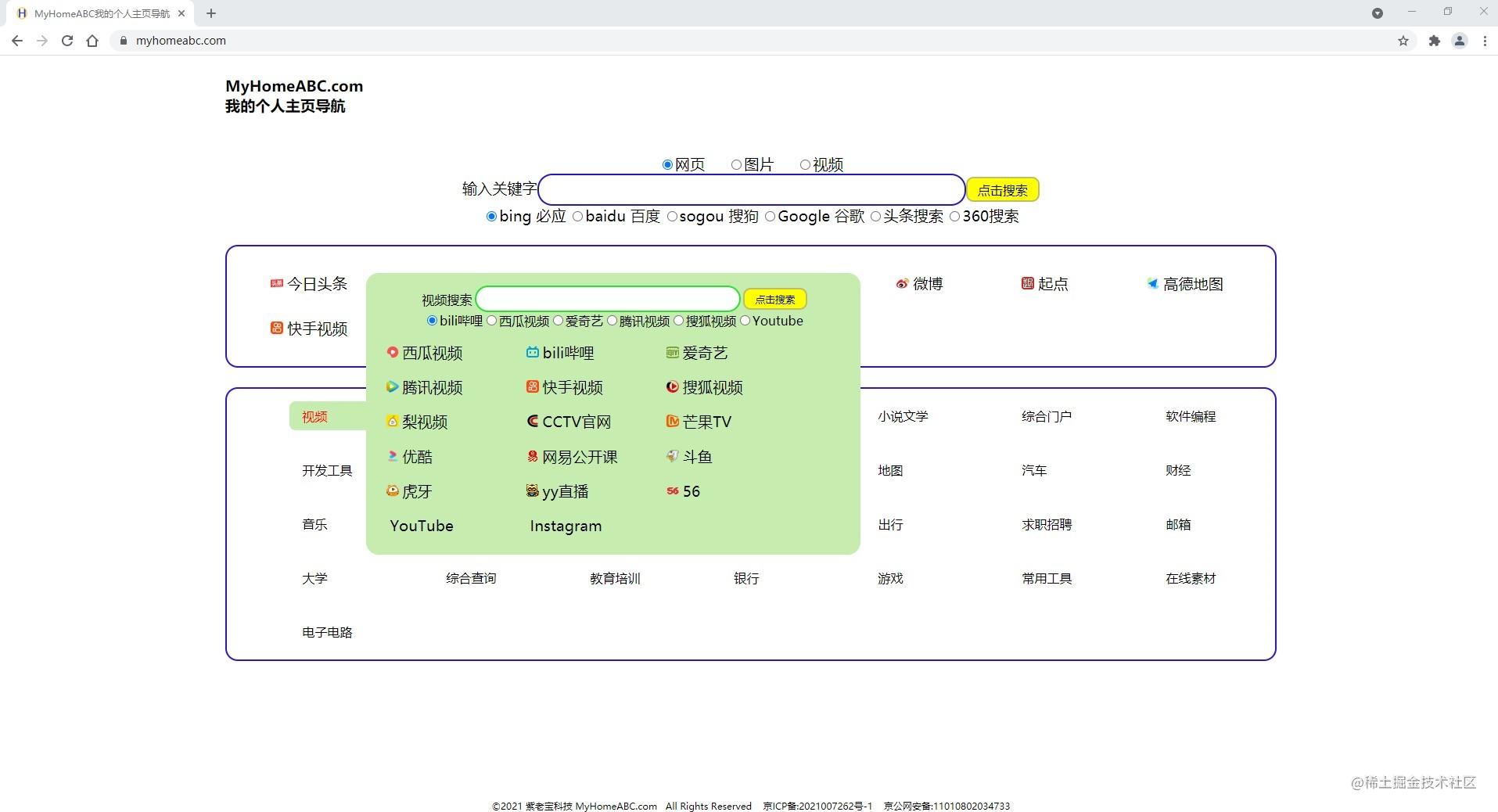Select Youtube radio in video search

745,320
